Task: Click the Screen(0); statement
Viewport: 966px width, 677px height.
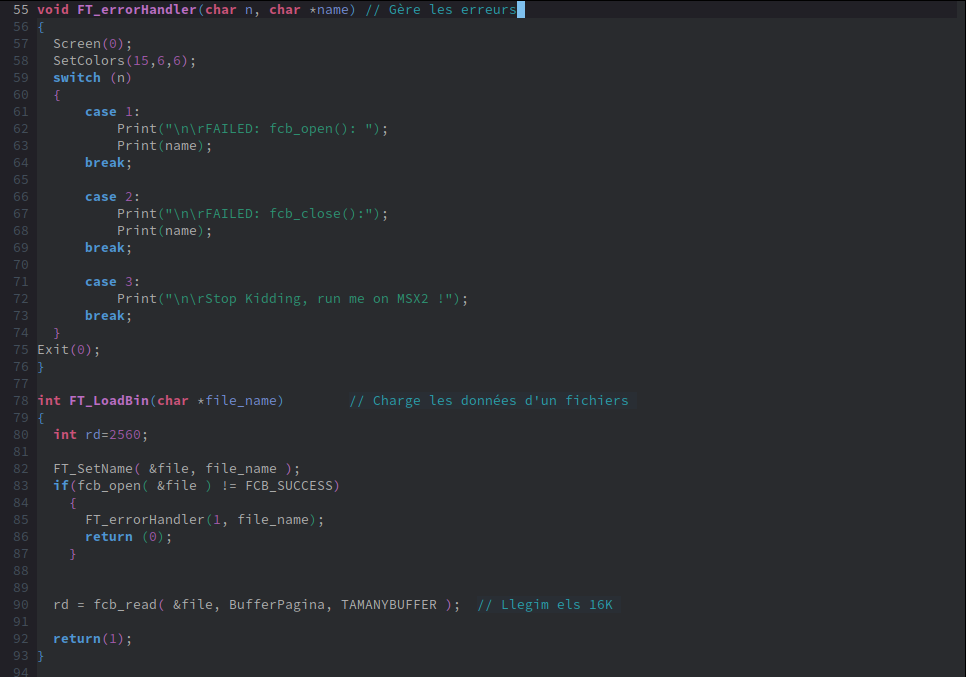Action: [x=92, y=44]
